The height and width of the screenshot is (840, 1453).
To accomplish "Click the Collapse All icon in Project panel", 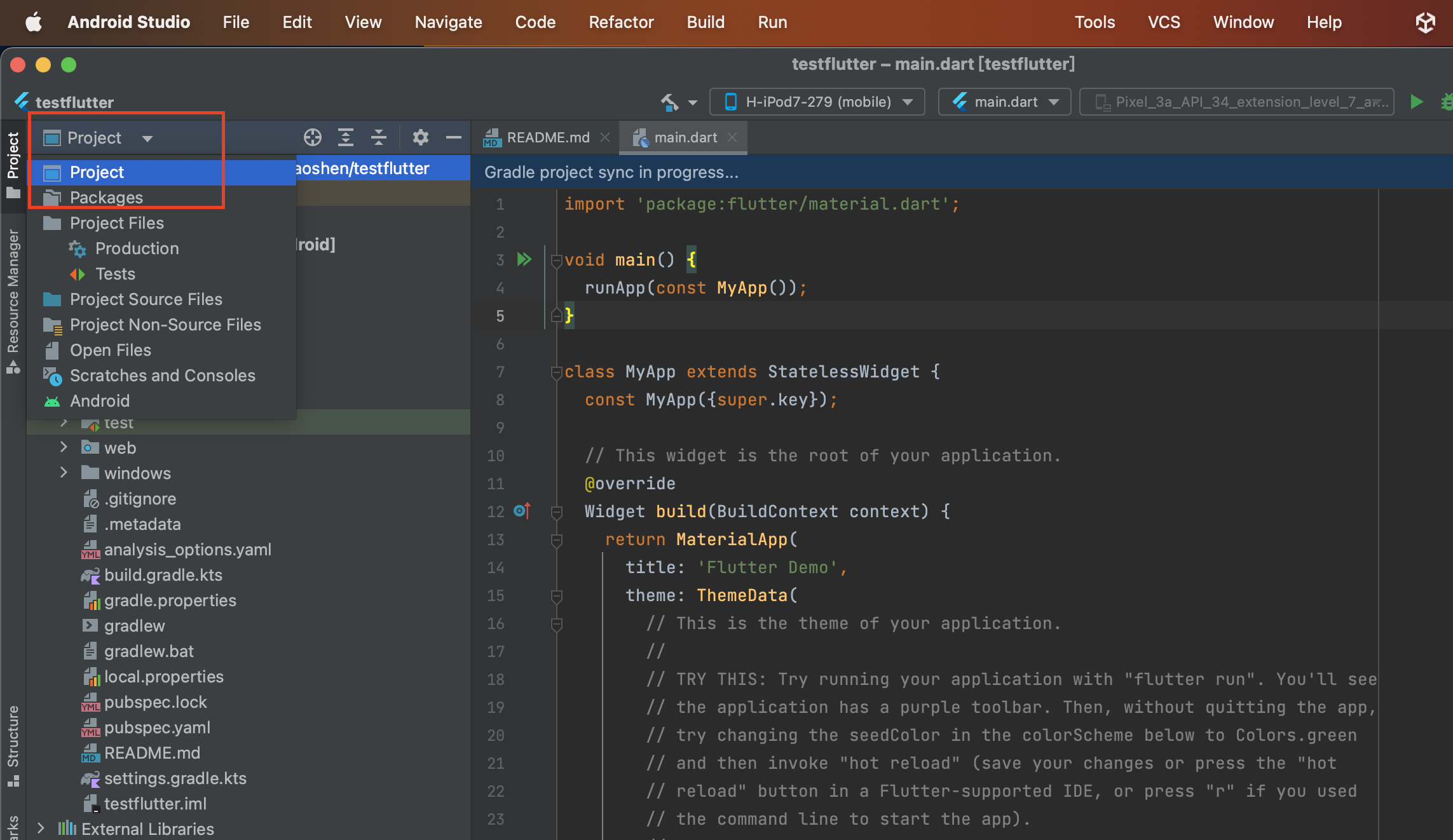I will [x=379, y=137].
